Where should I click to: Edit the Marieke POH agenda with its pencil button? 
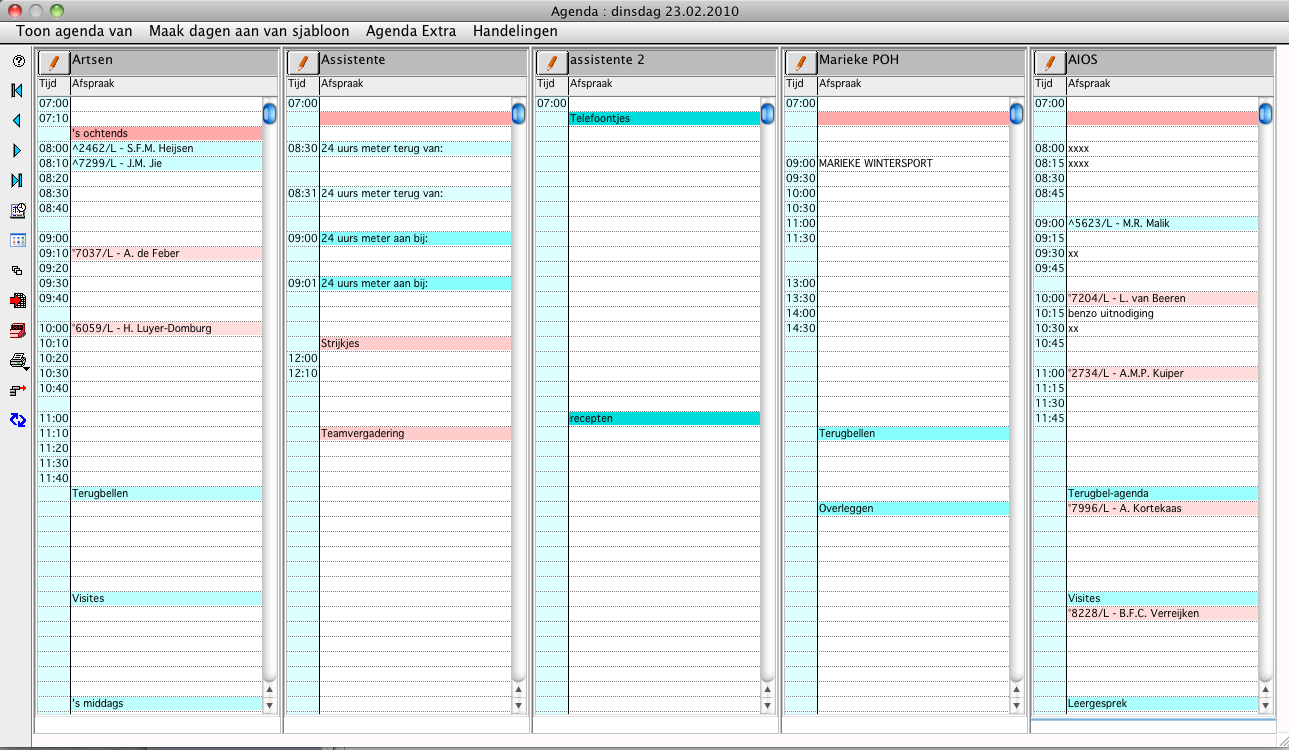click(x=801, y=62)
